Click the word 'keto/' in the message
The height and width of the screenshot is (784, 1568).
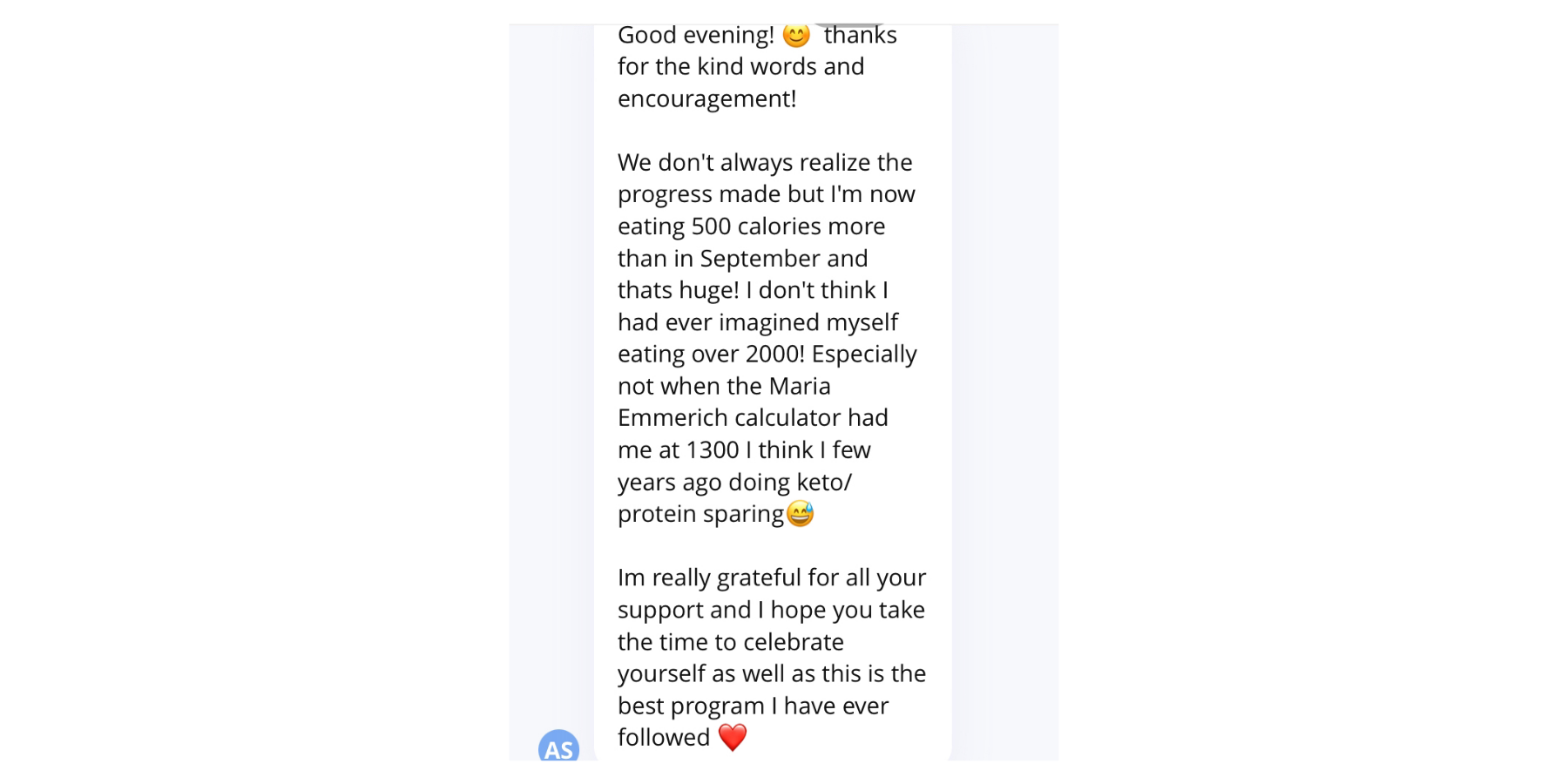(x=824, y=483)
